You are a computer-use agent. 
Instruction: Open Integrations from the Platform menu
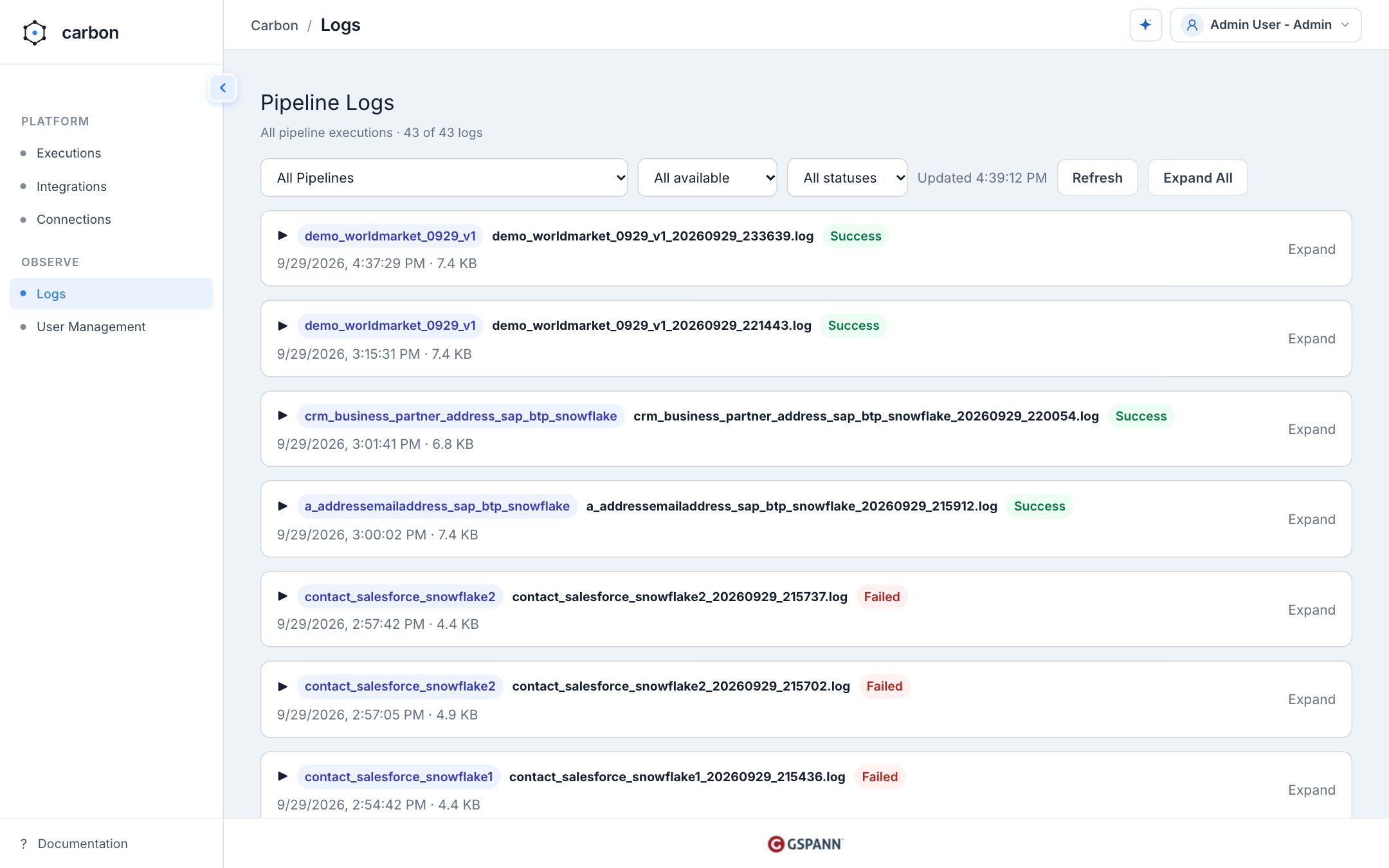[71, 186]
